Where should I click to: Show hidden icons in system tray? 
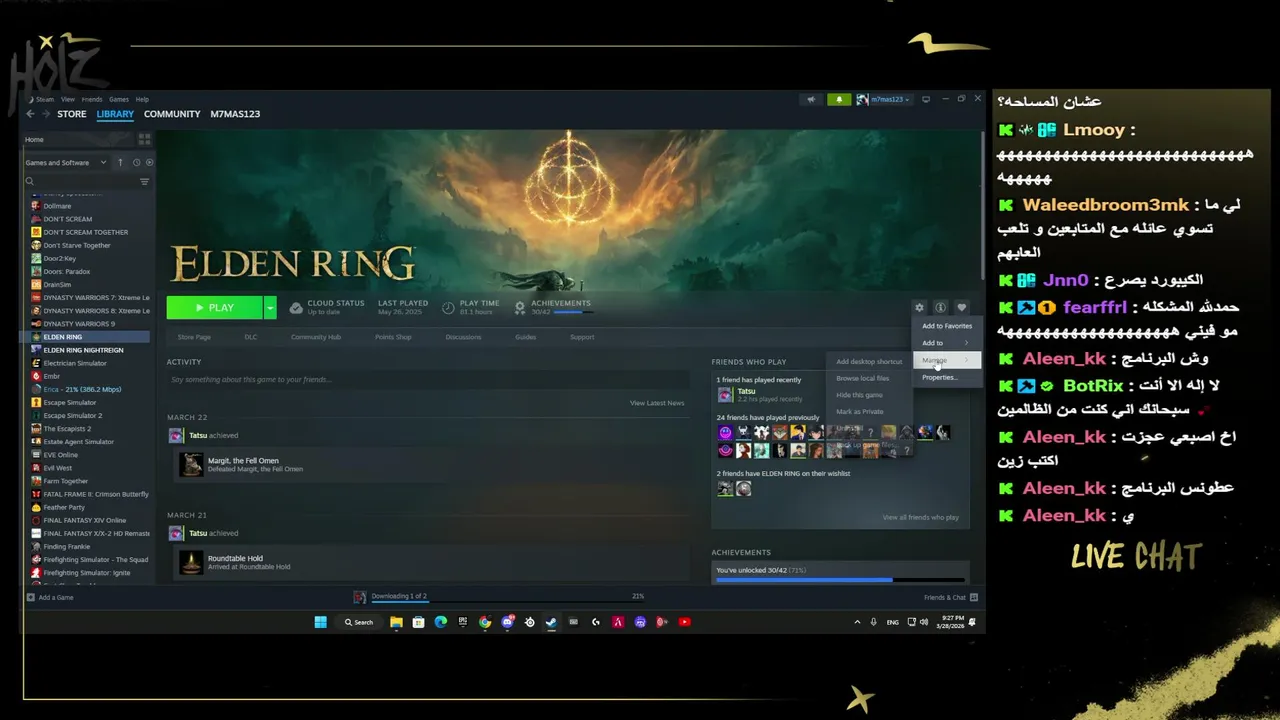click(x=856, y=622)
